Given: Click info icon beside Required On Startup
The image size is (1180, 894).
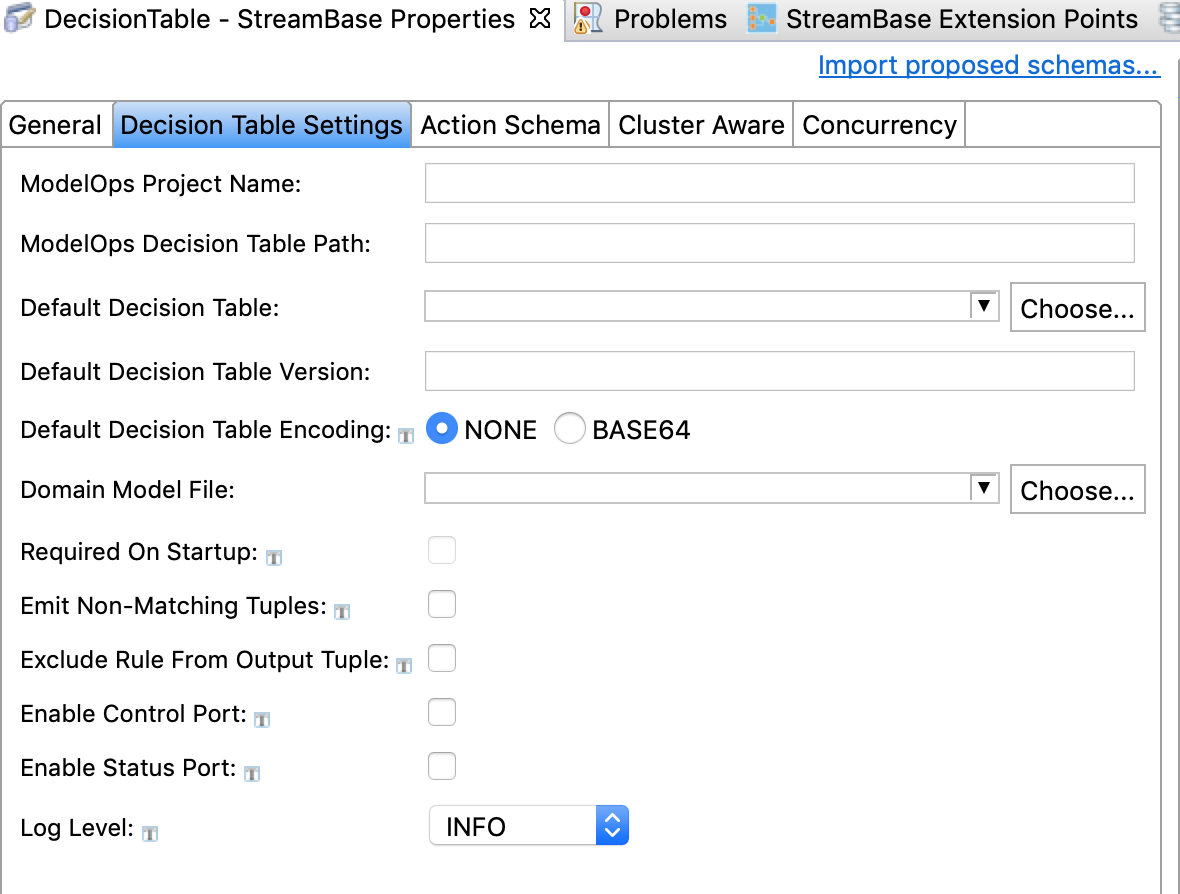Looking at the screenshot, I should pyautogui.click(x=273, y=557).
